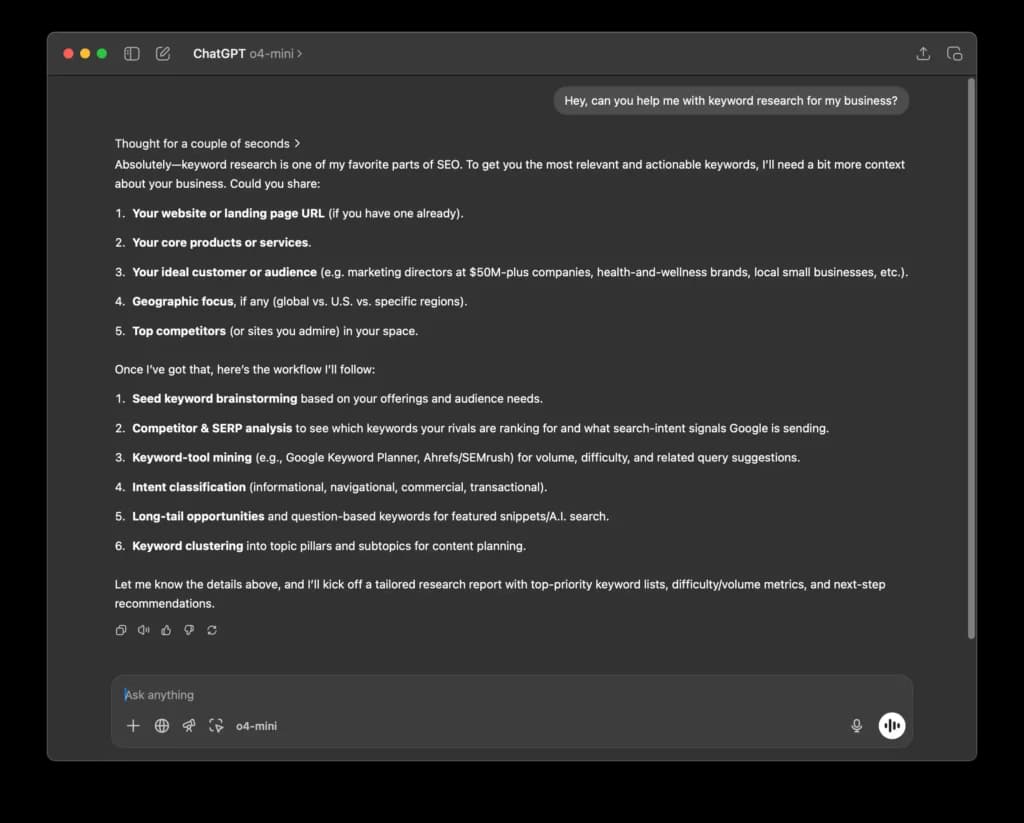Launch voice mode with the waveform button
This screenshot has height=823, width=1024.
[891, 726]
